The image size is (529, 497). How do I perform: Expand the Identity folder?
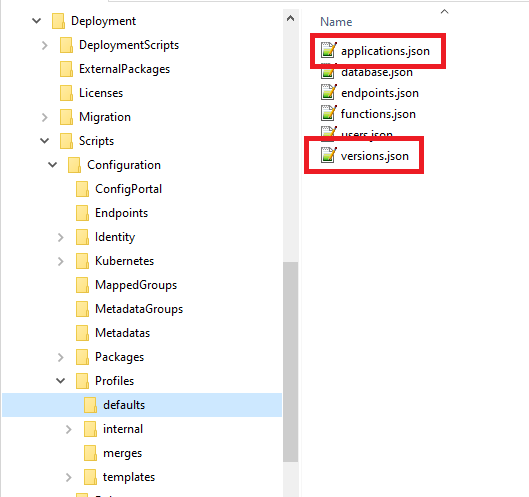pyautogui.click(x=60, y=237)
